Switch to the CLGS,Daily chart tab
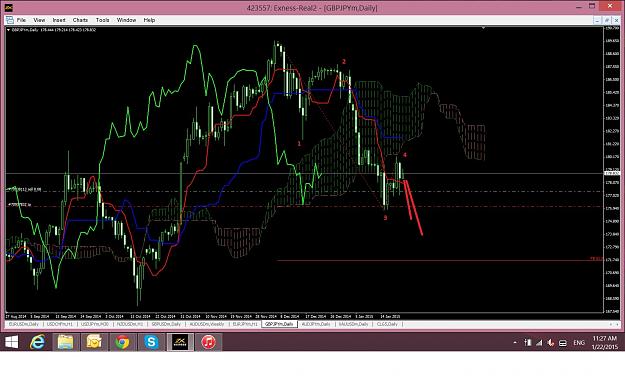 tap(387, 324)
